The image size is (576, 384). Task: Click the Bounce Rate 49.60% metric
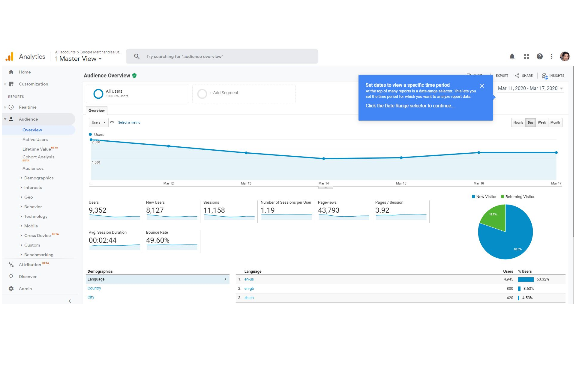pos(172,241)
